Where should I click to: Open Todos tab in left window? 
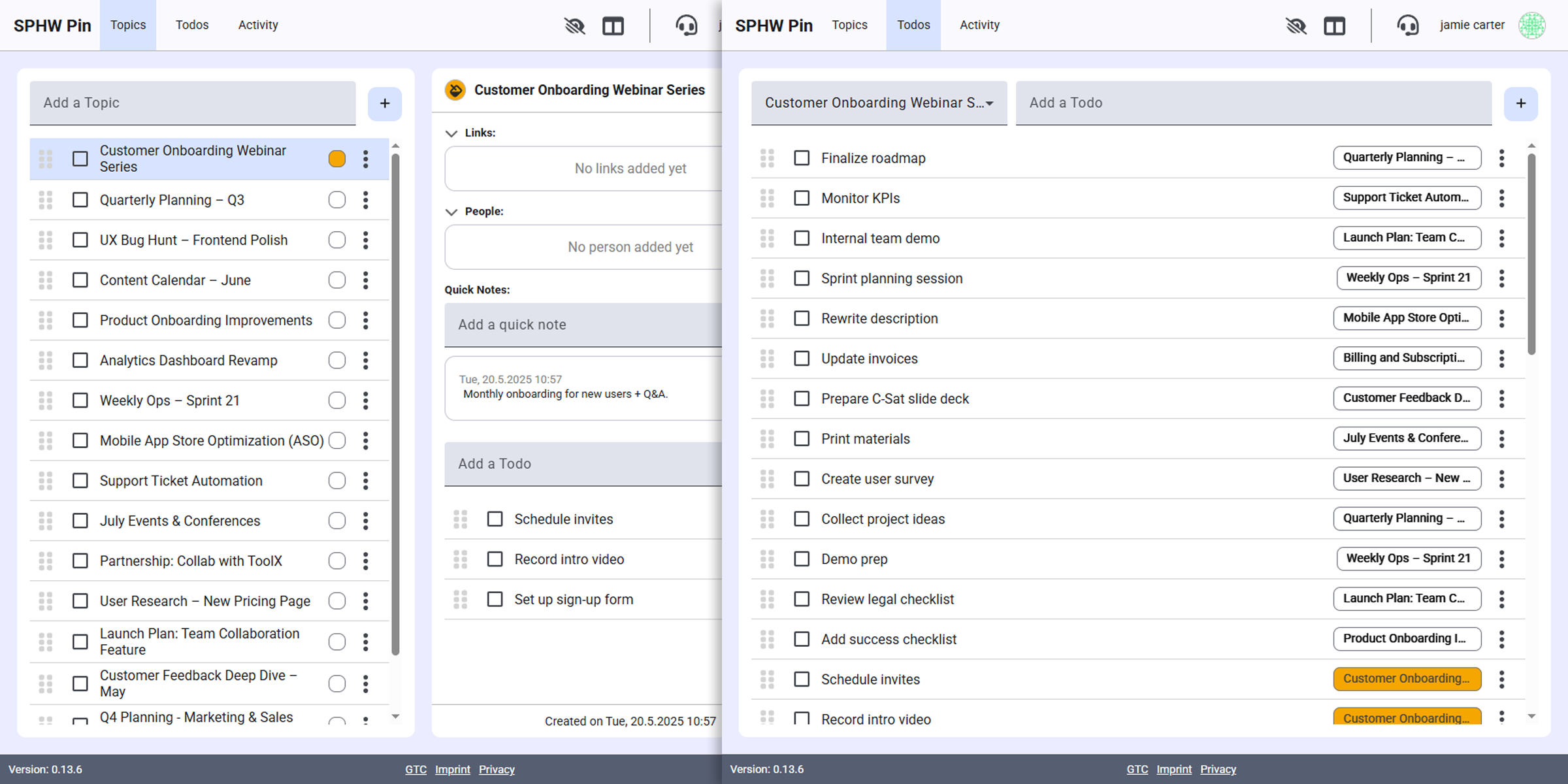pyautogui.click(x=192, y=25)
